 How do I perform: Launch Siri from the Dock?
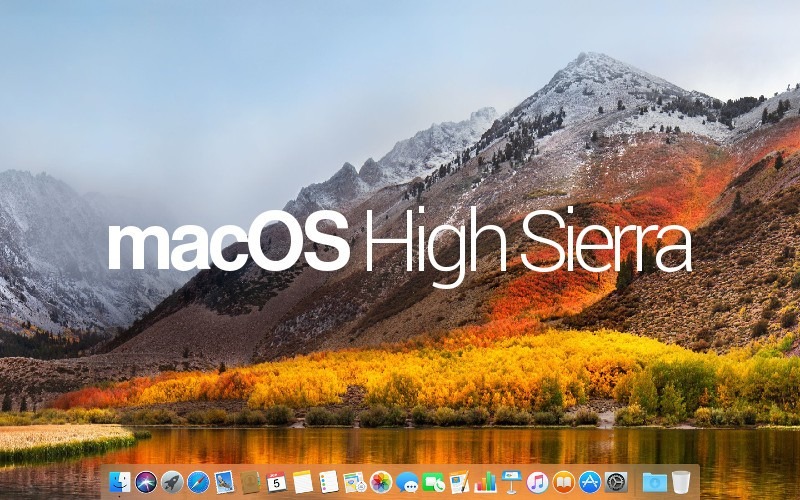146,482
